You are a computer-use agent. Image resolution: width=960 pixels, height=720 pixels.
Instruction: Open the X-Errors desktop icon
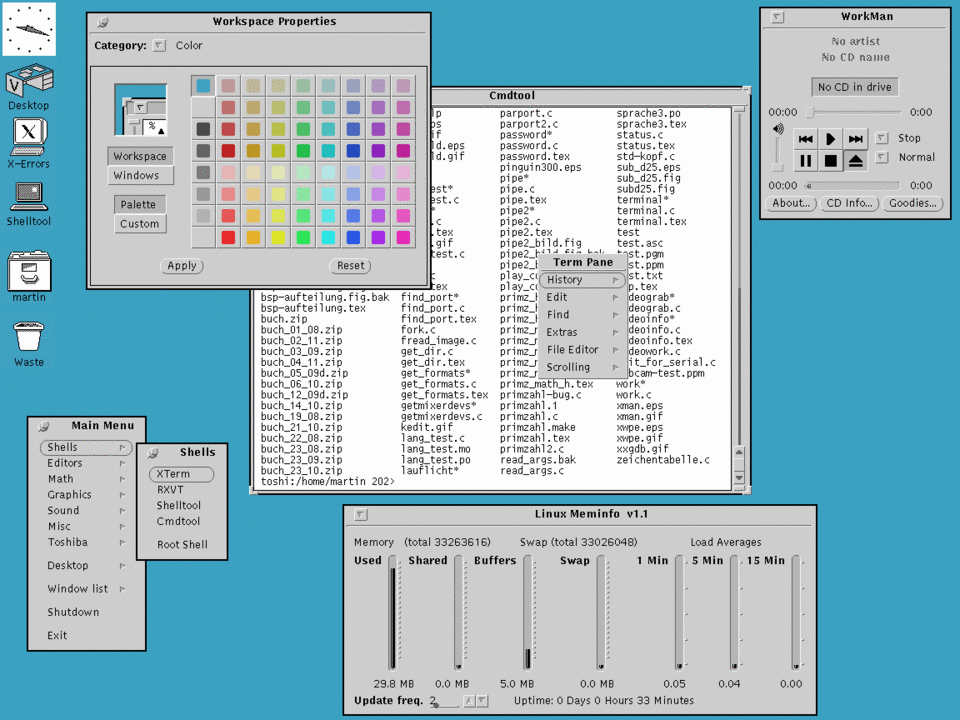[28, 135]
